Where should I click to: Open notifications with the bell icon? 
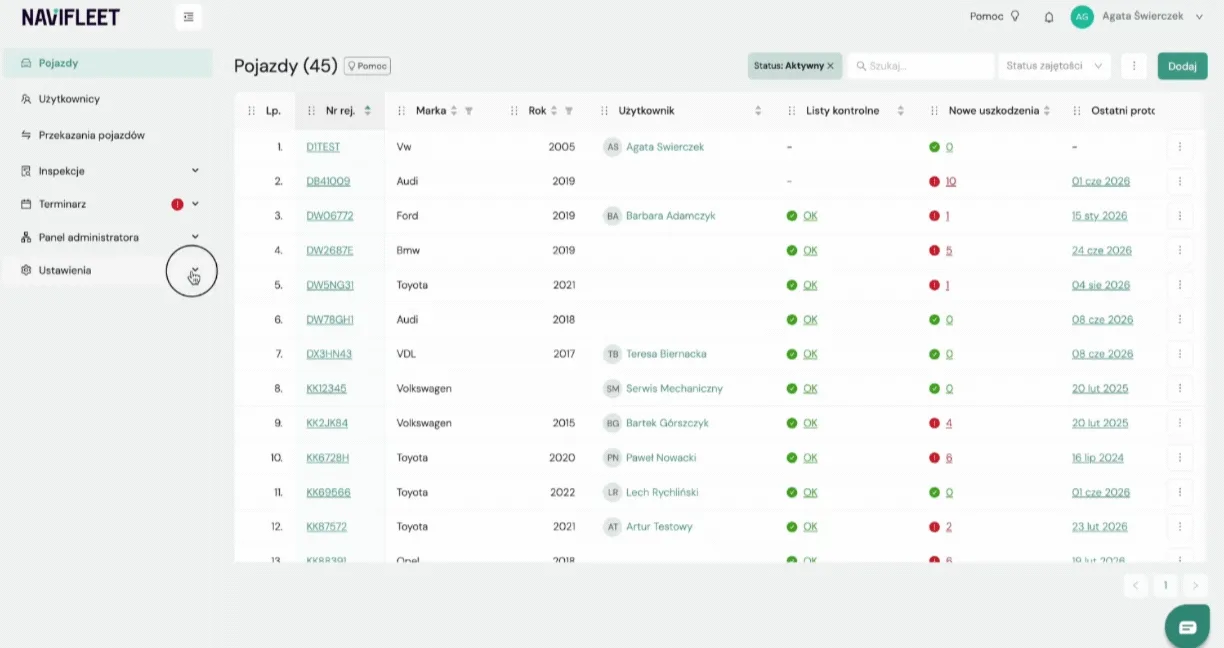pyautogui.click(x=1049, y=17)
